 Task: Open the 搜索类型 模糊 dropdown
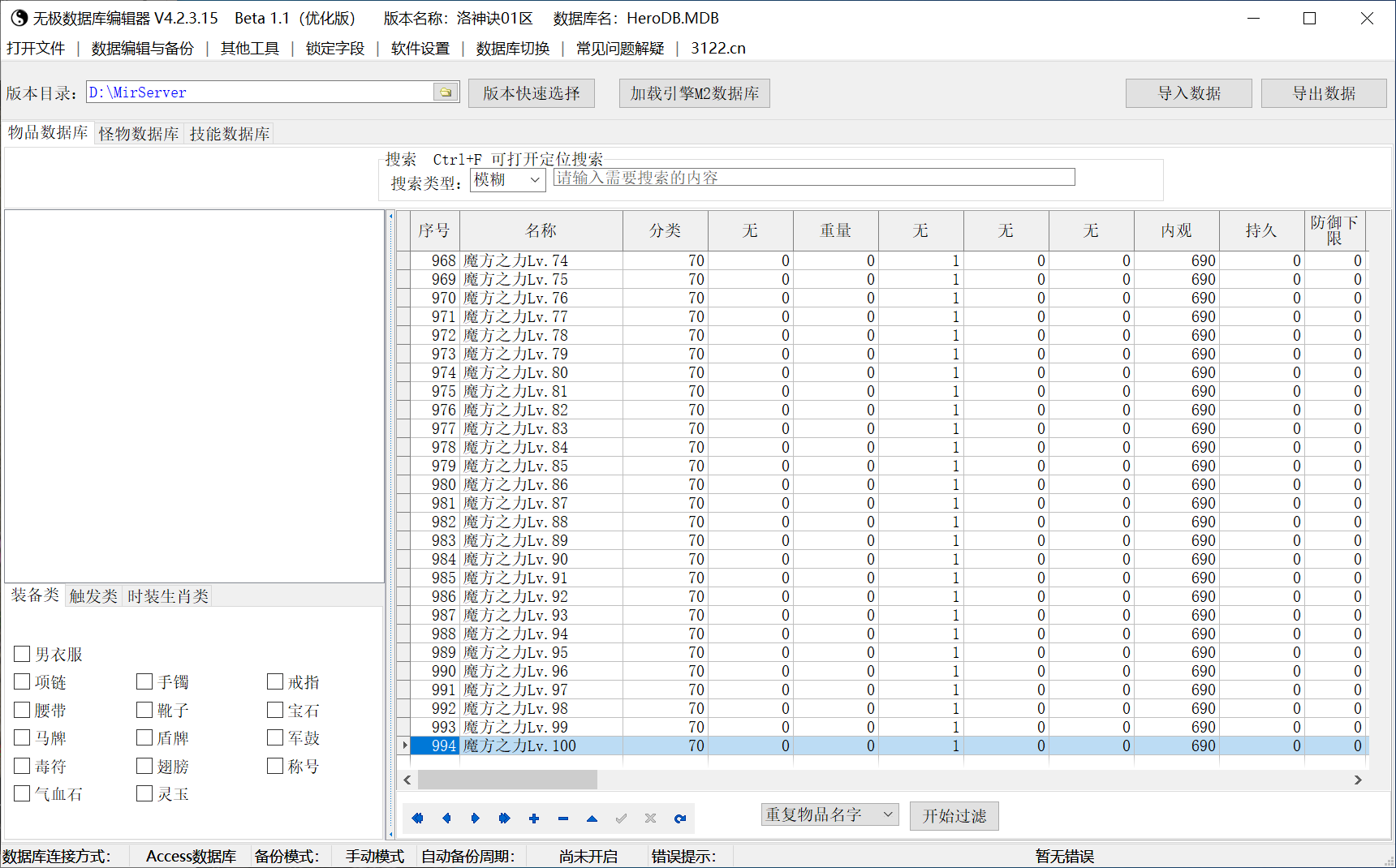[x=508, y=180]
